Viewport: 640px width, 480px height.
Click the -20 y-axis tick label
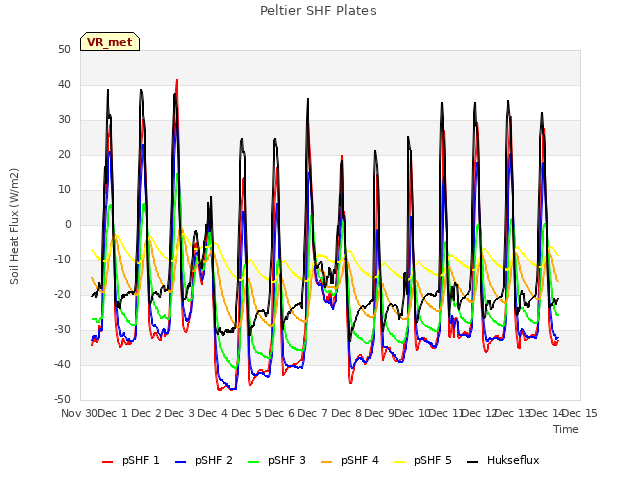point(63,295)
